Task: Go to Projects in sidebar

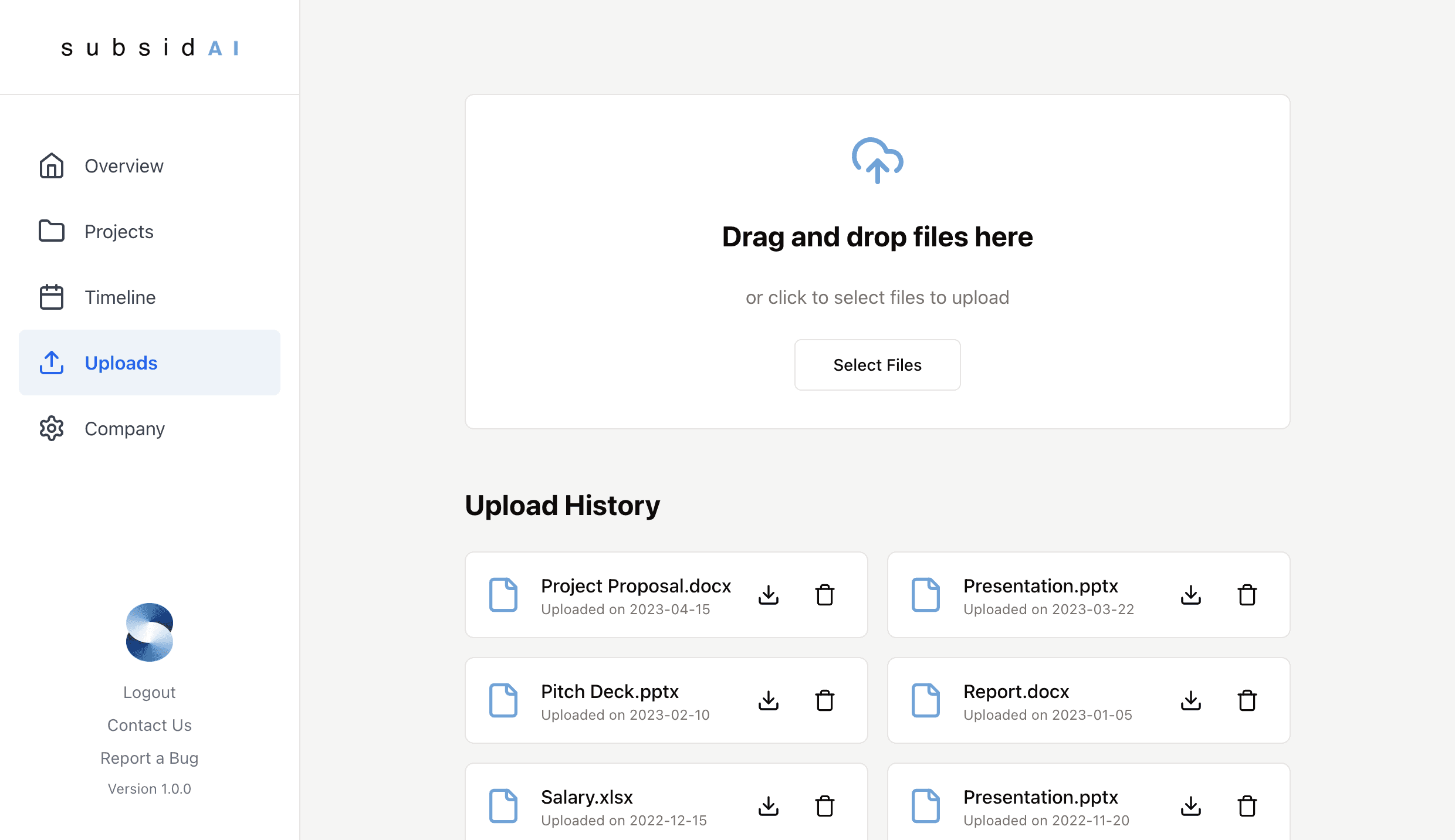Action: pos(150,232)
